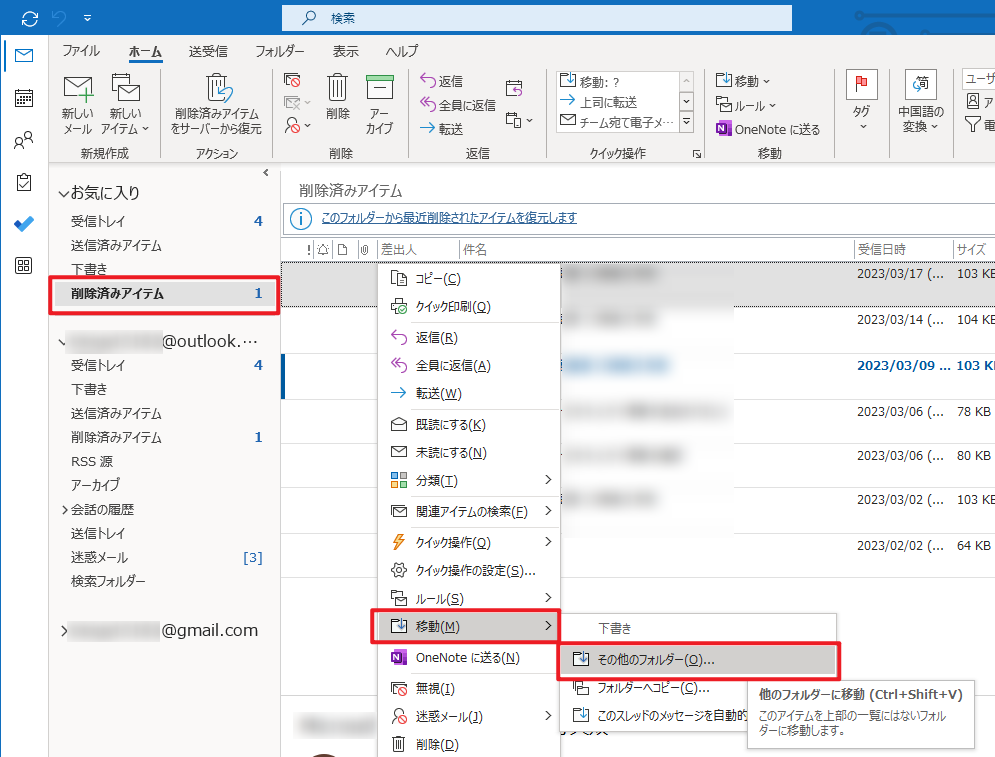
Task: Choose フォルダーへコピー(C)... in the submenu
Action: point(654,688)
